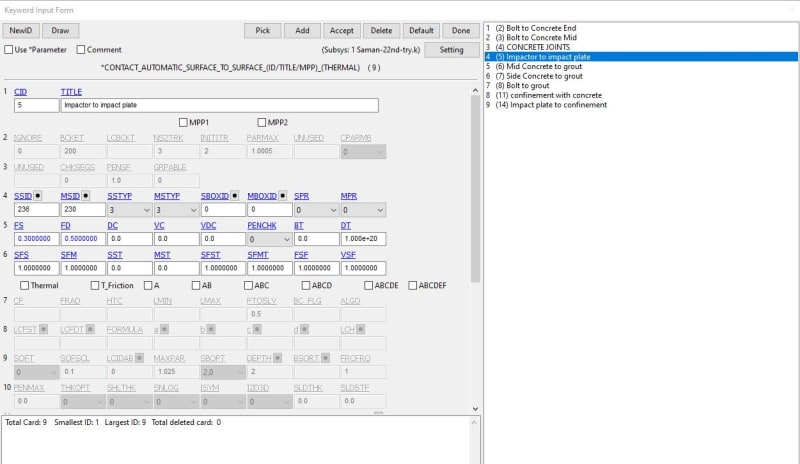Open the Setting button
Viewport: 800px width, 464px height.
click(452, 50)
